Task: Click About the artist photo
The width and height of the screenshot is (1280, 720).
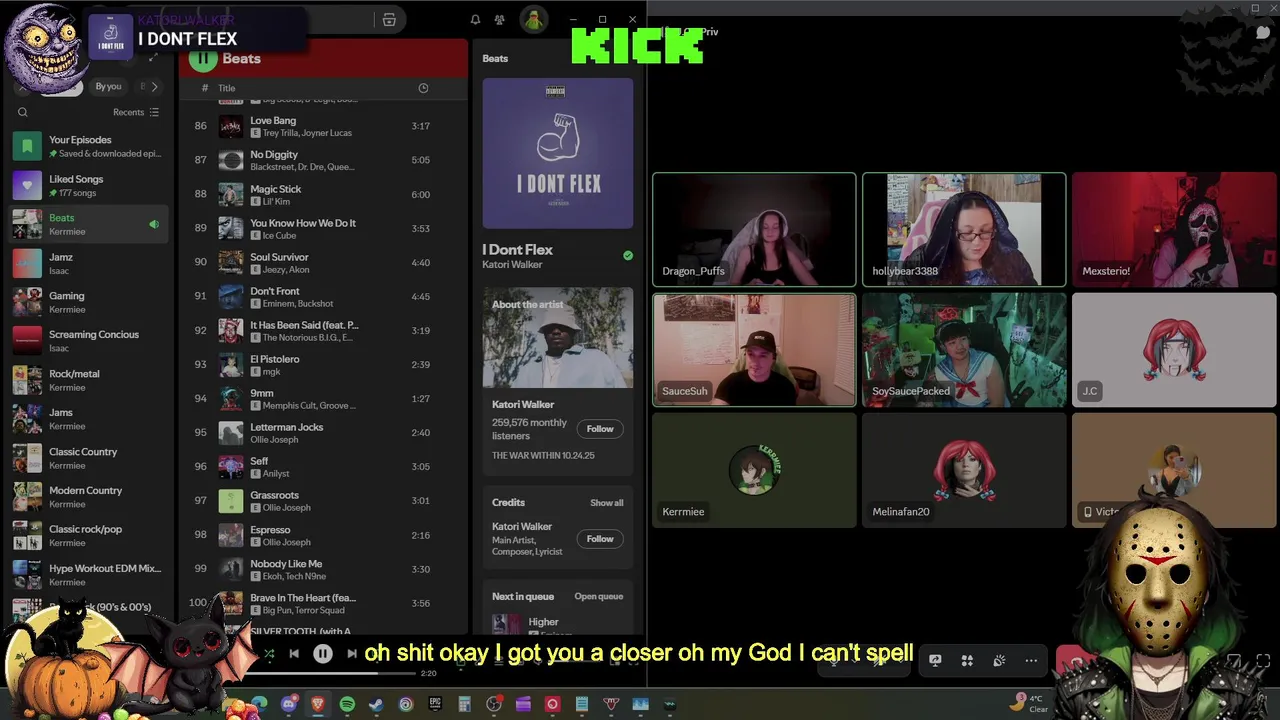Action: [558, 338]
